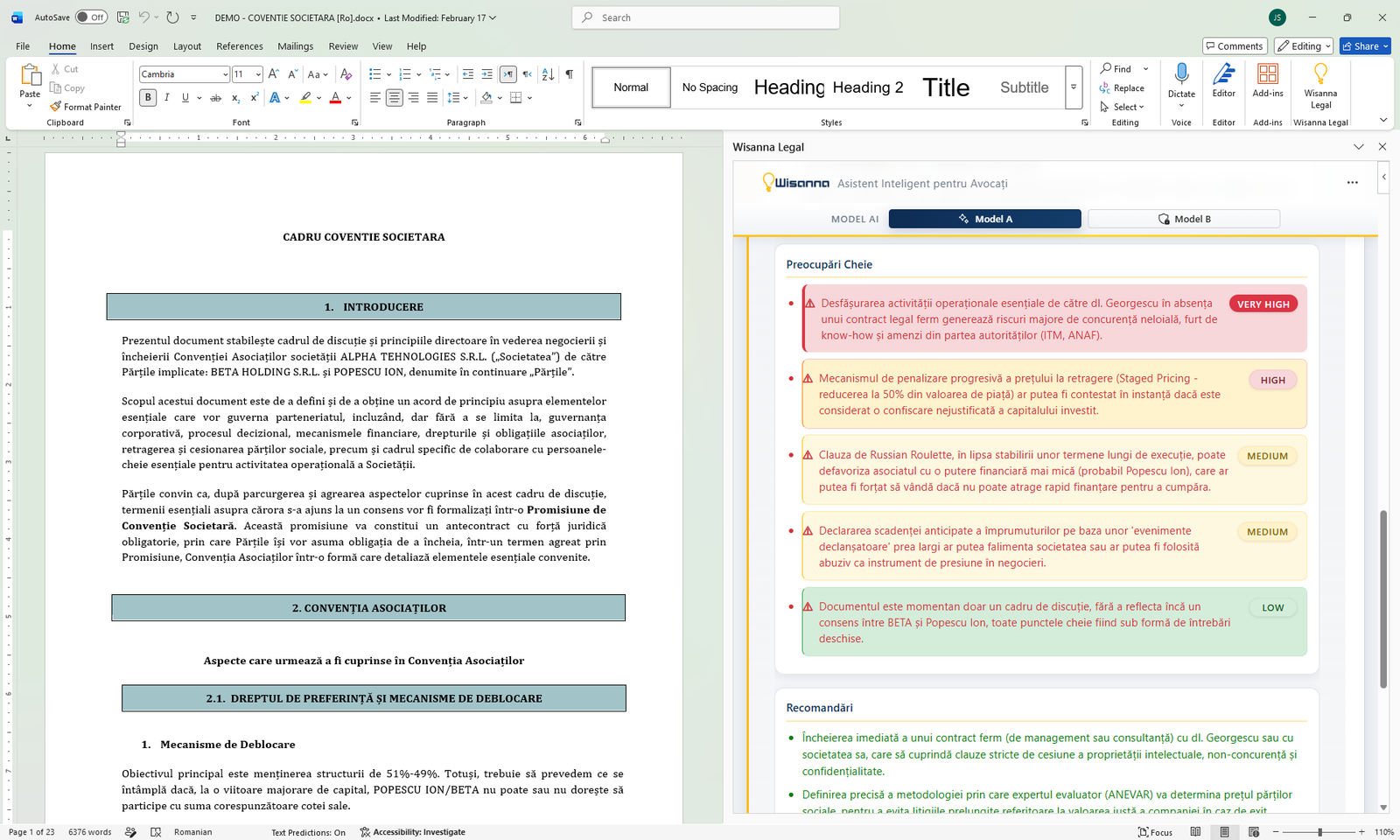
Task: Click the Wisanna panel vertical scrollbar
Action: click(x=1383, y=599)
